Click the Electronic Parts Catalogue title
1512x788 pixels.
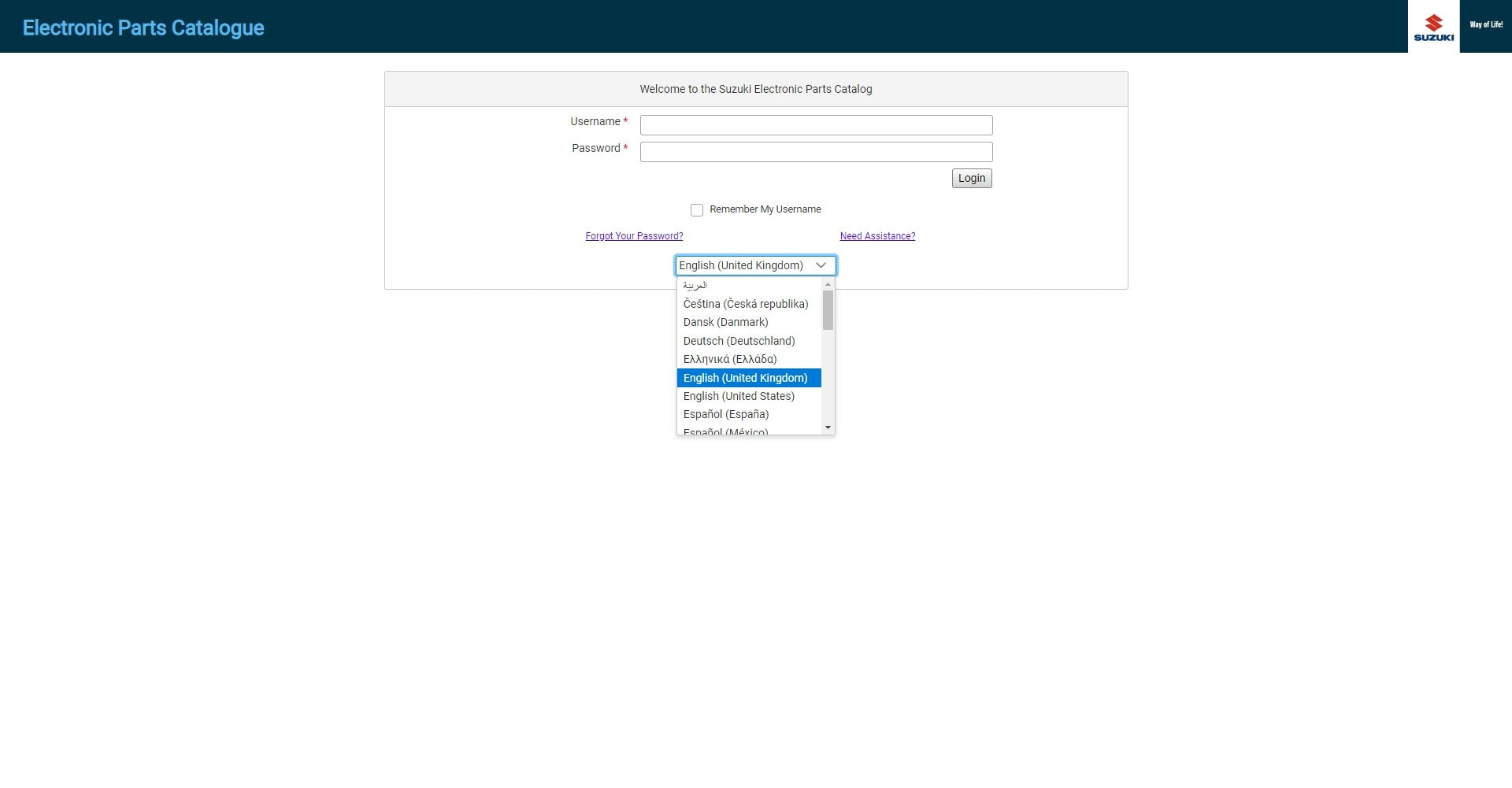click(143, 28)
